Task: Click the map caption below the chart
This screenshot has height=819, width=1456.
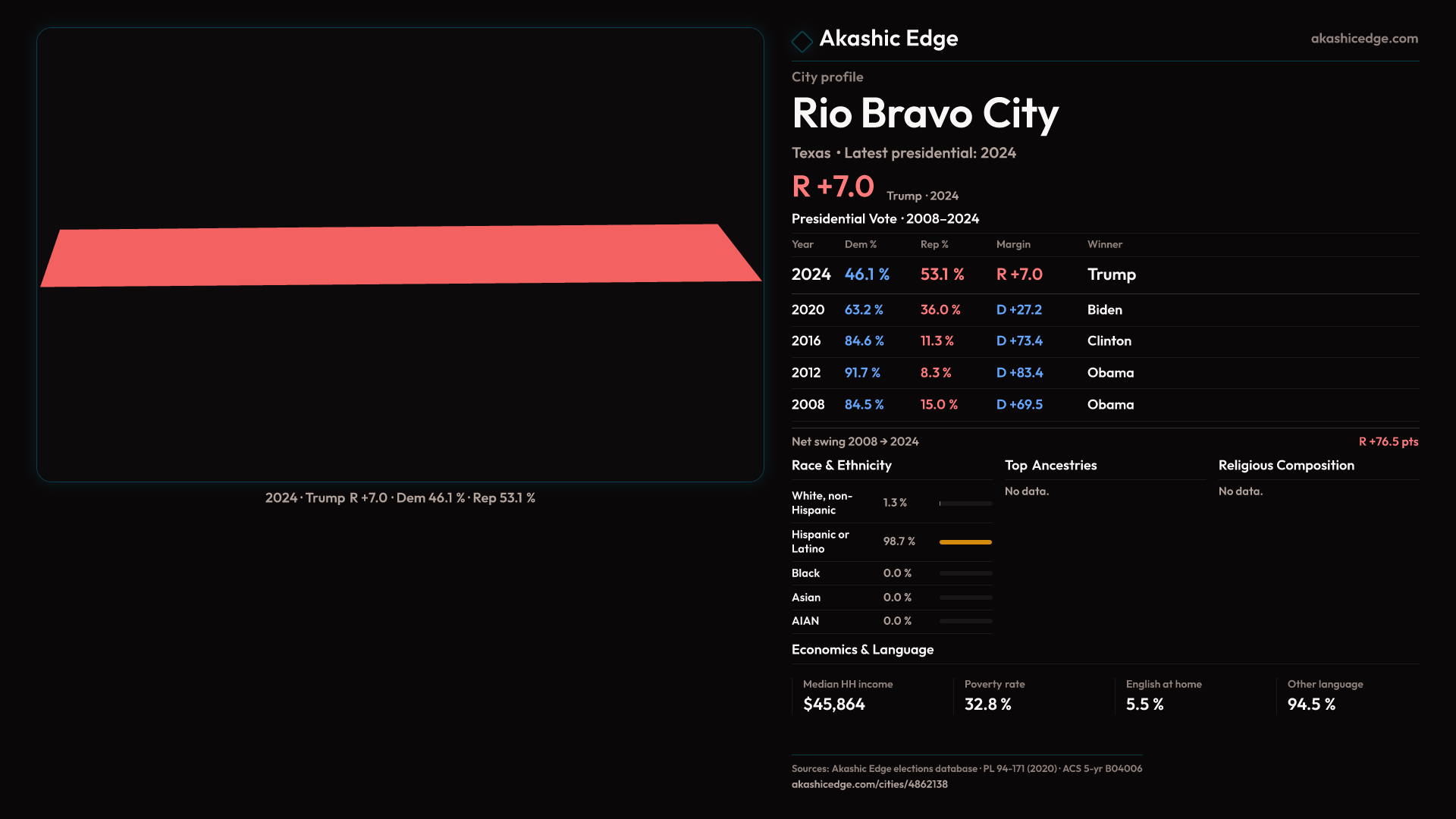Action: pos(400,498)
